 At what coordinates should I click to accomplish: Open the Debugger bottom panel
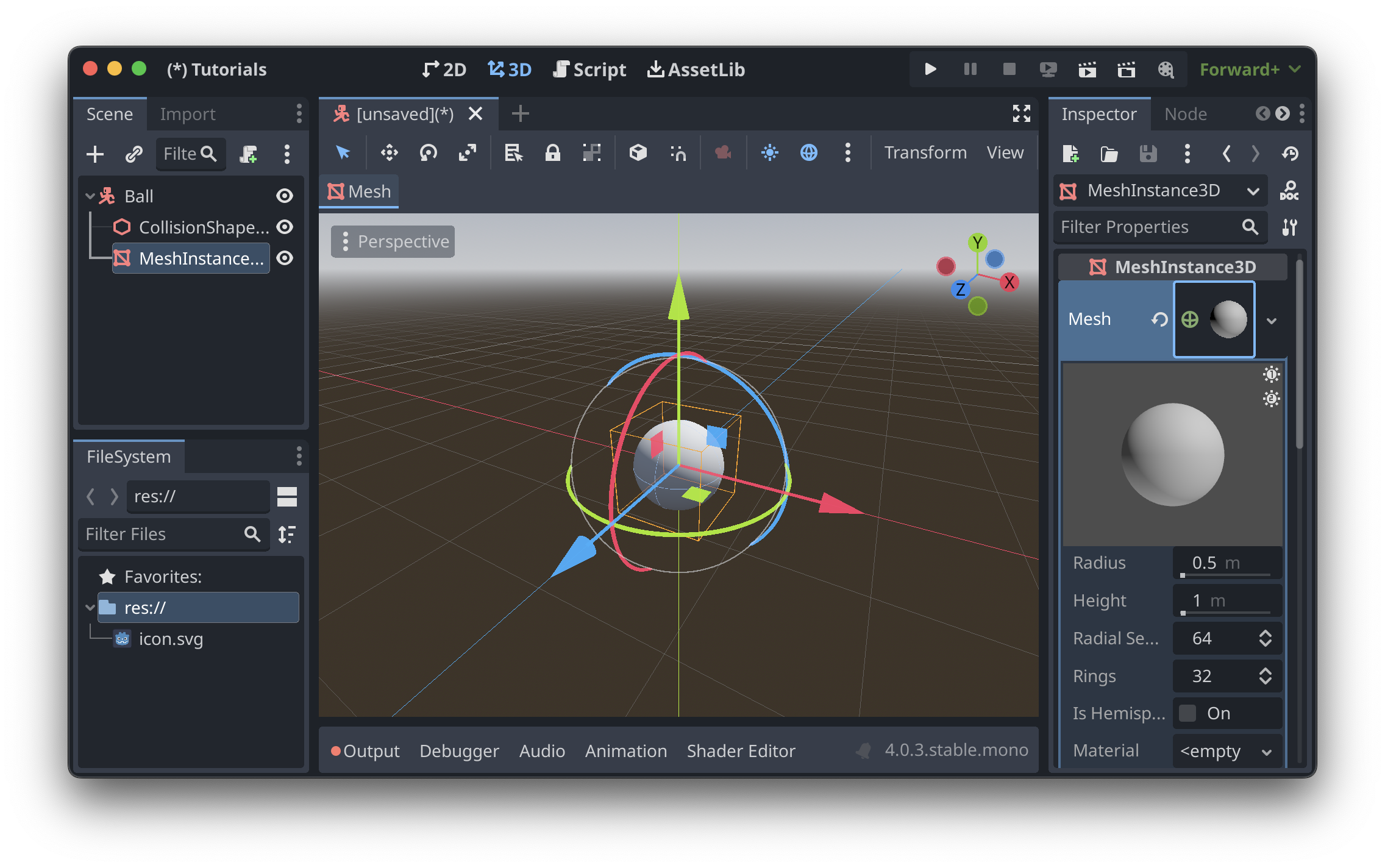pyautogui.click(x=459, y=751)
